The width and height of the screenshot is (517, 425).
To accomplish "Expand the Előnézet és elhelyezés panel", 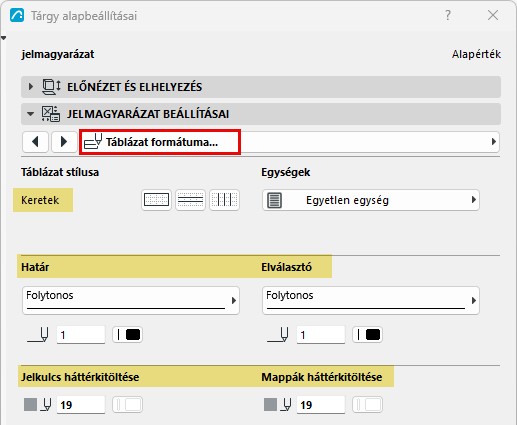I will [31, 87].
